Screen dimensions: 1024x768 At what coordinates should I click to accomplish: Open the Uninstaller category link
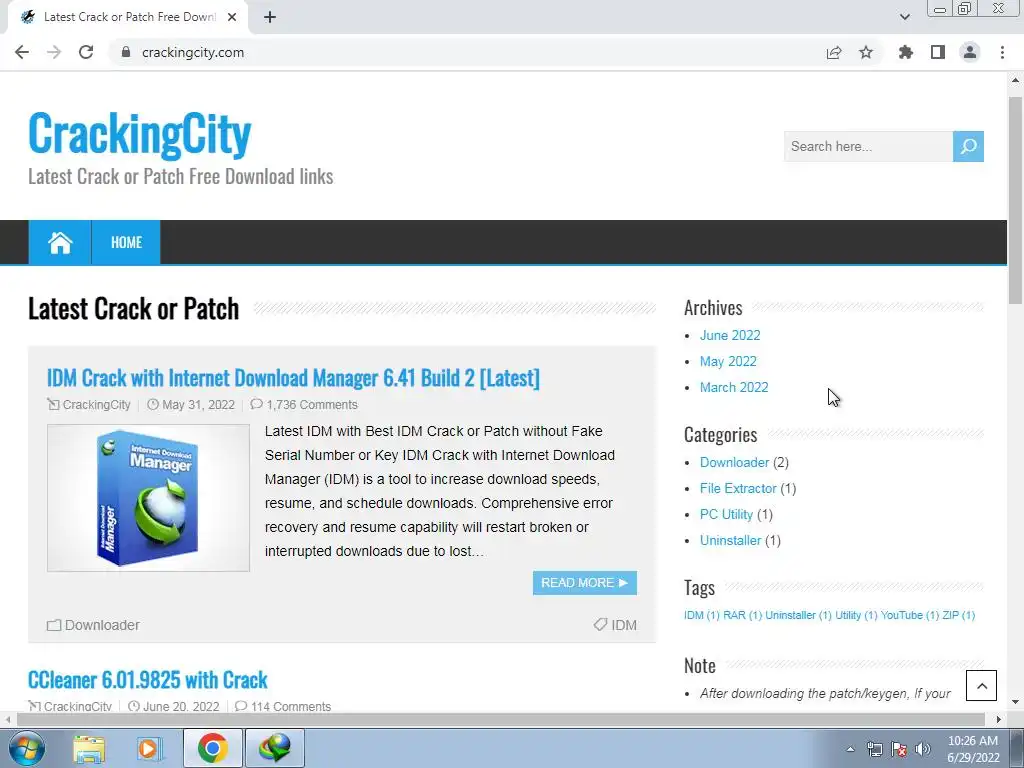point(730,541)
